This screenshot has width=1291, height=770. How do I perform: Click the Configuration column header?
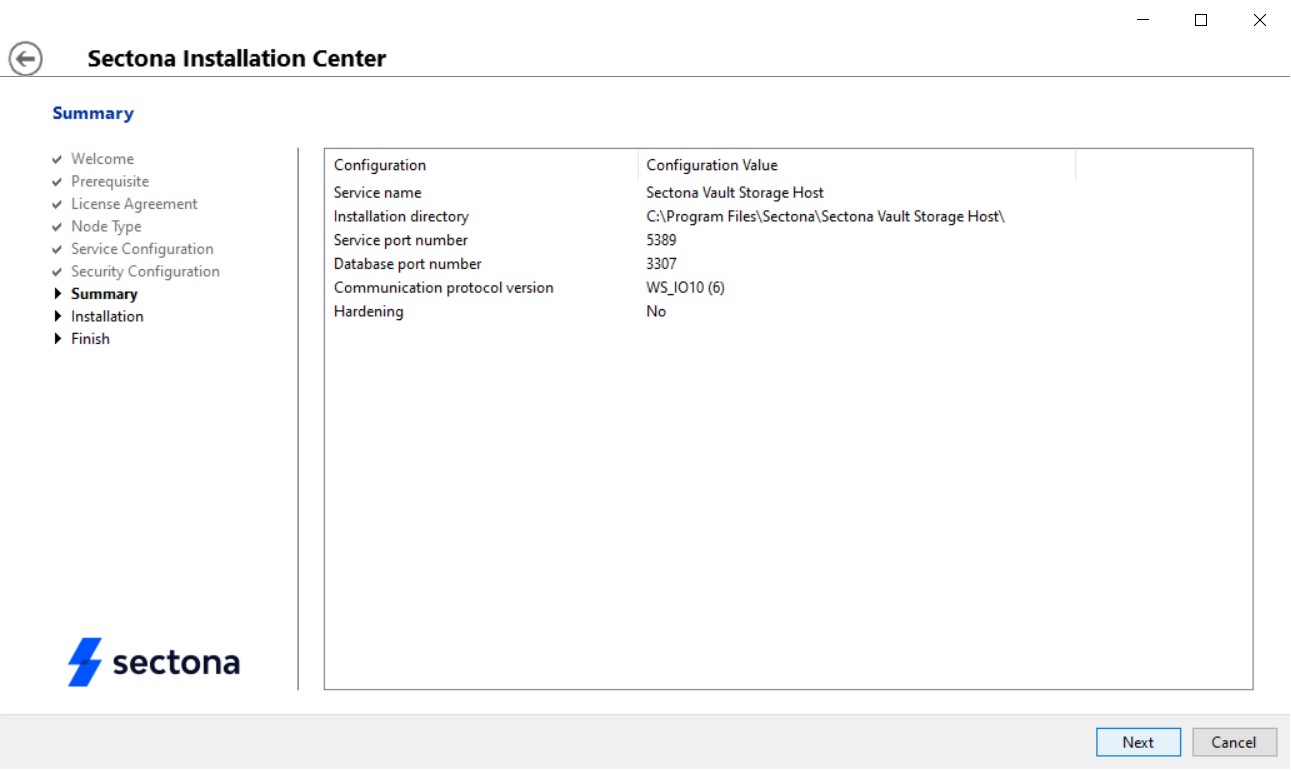click(380, 166)
